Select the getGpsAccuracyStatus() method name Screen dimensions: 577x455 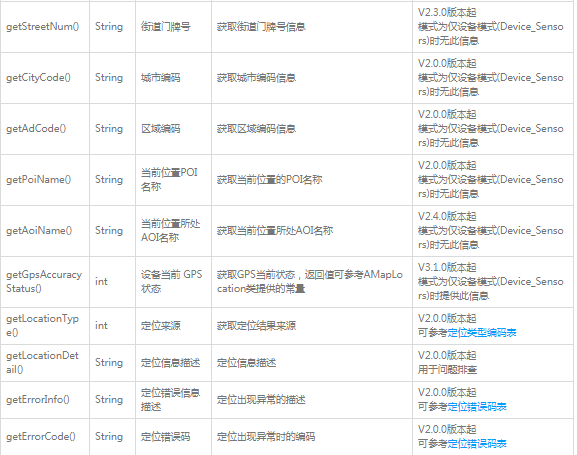pyautogui.click(x=44, y=282)
